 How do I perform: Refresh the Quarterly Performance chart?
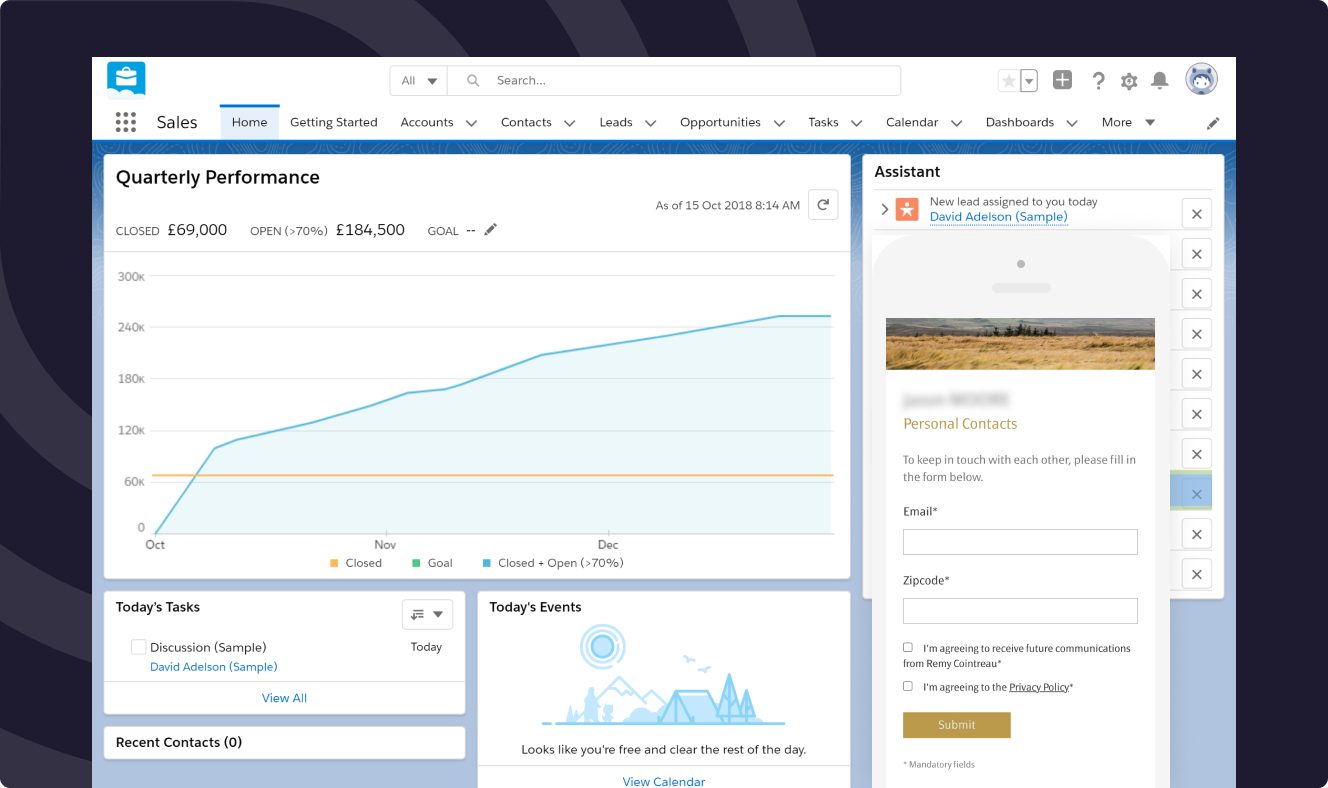pyautogui.click(x=823, y=204)
